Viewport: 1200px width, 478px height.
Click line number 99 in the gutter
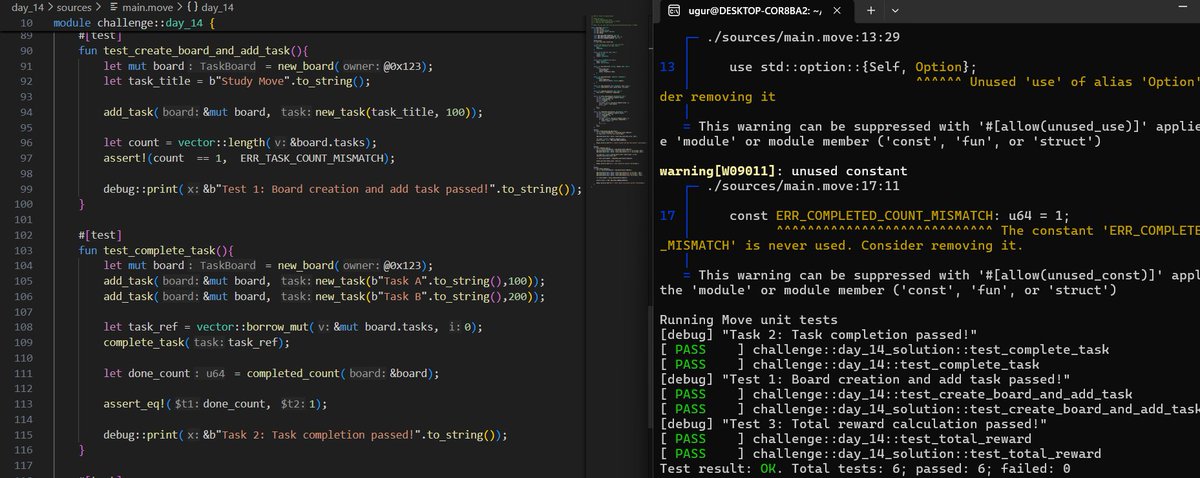point(27,189)
